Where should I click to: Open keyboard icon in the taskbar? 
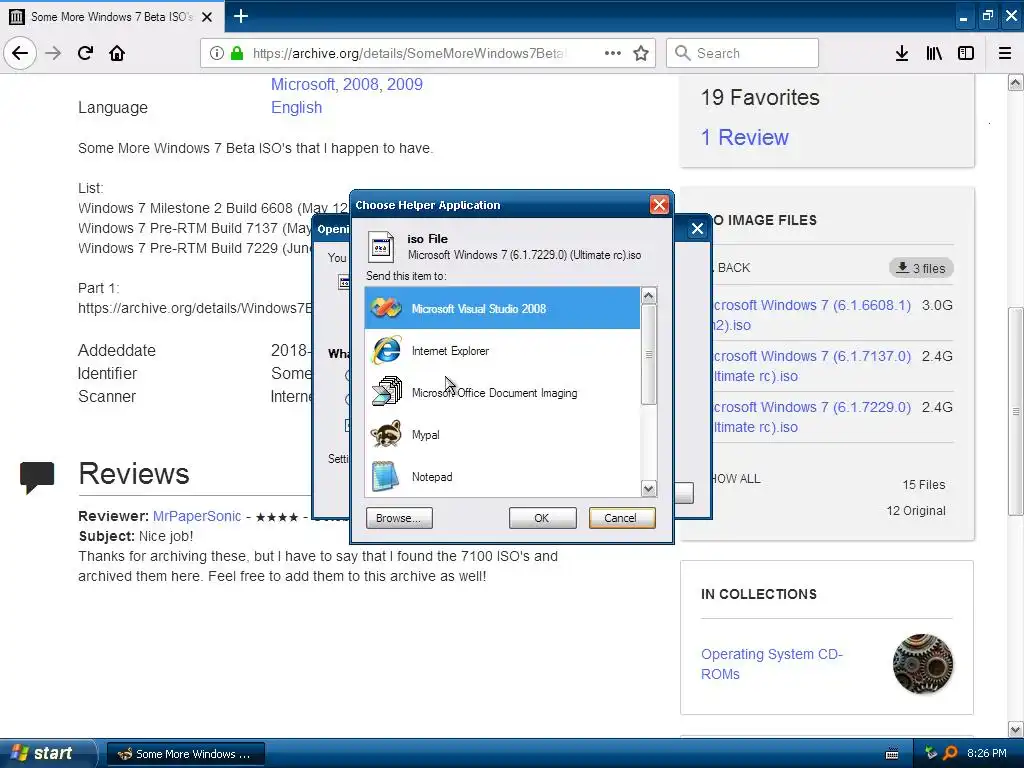891,754
